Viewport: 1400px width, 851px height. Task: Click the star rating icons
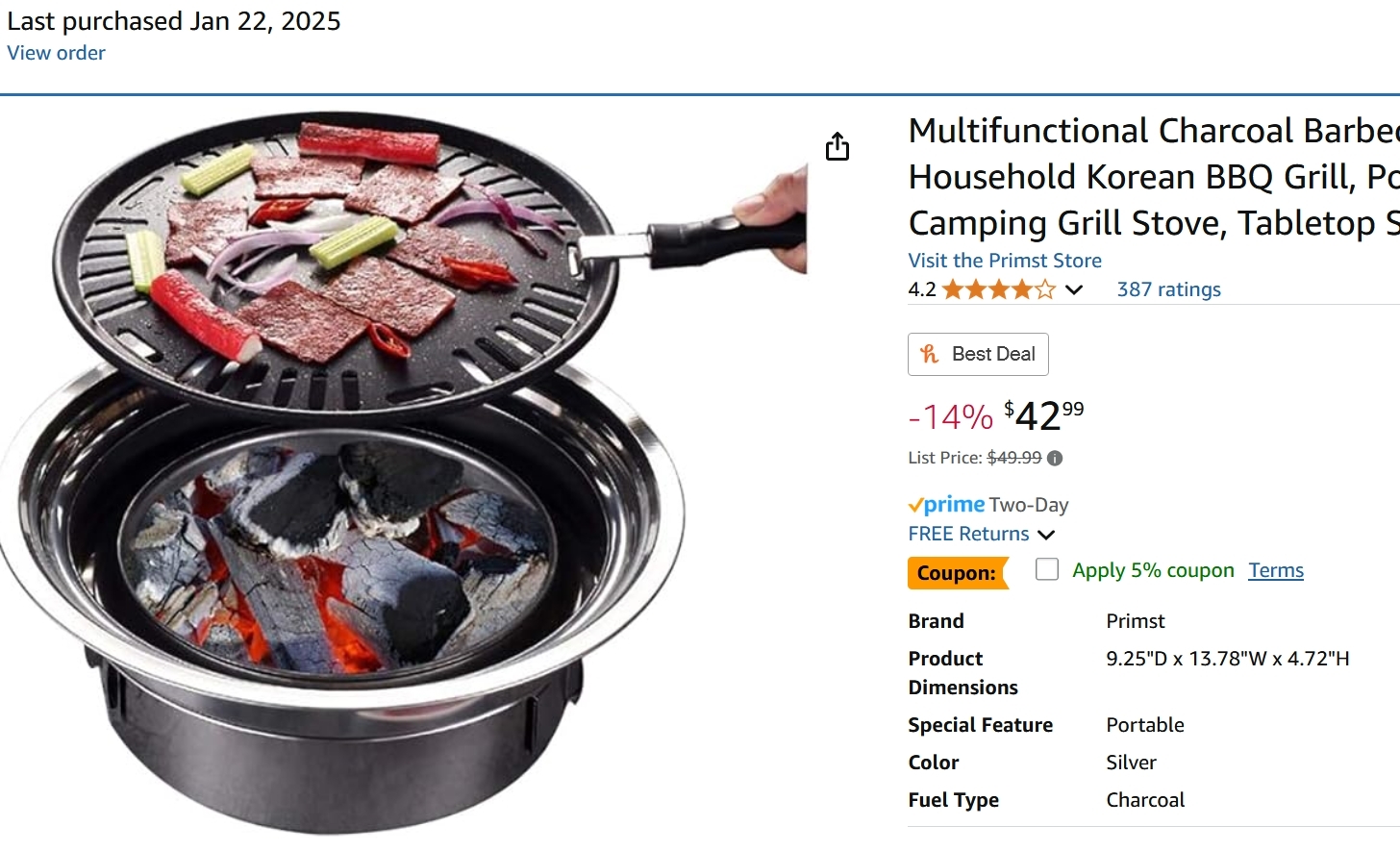point(999,289)
